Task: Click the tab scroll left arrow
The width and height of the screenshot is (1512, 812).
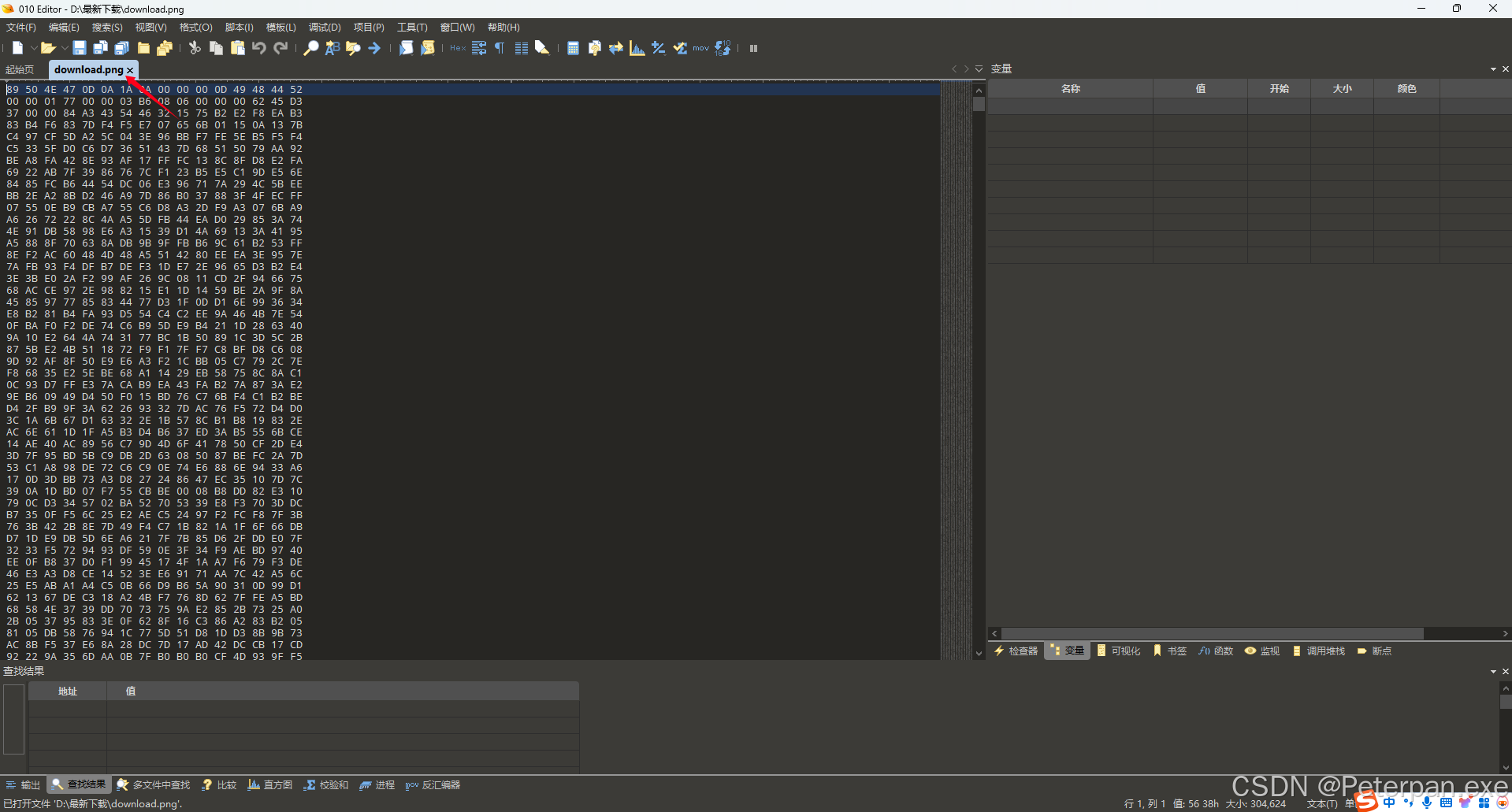Action: (954, 69)
